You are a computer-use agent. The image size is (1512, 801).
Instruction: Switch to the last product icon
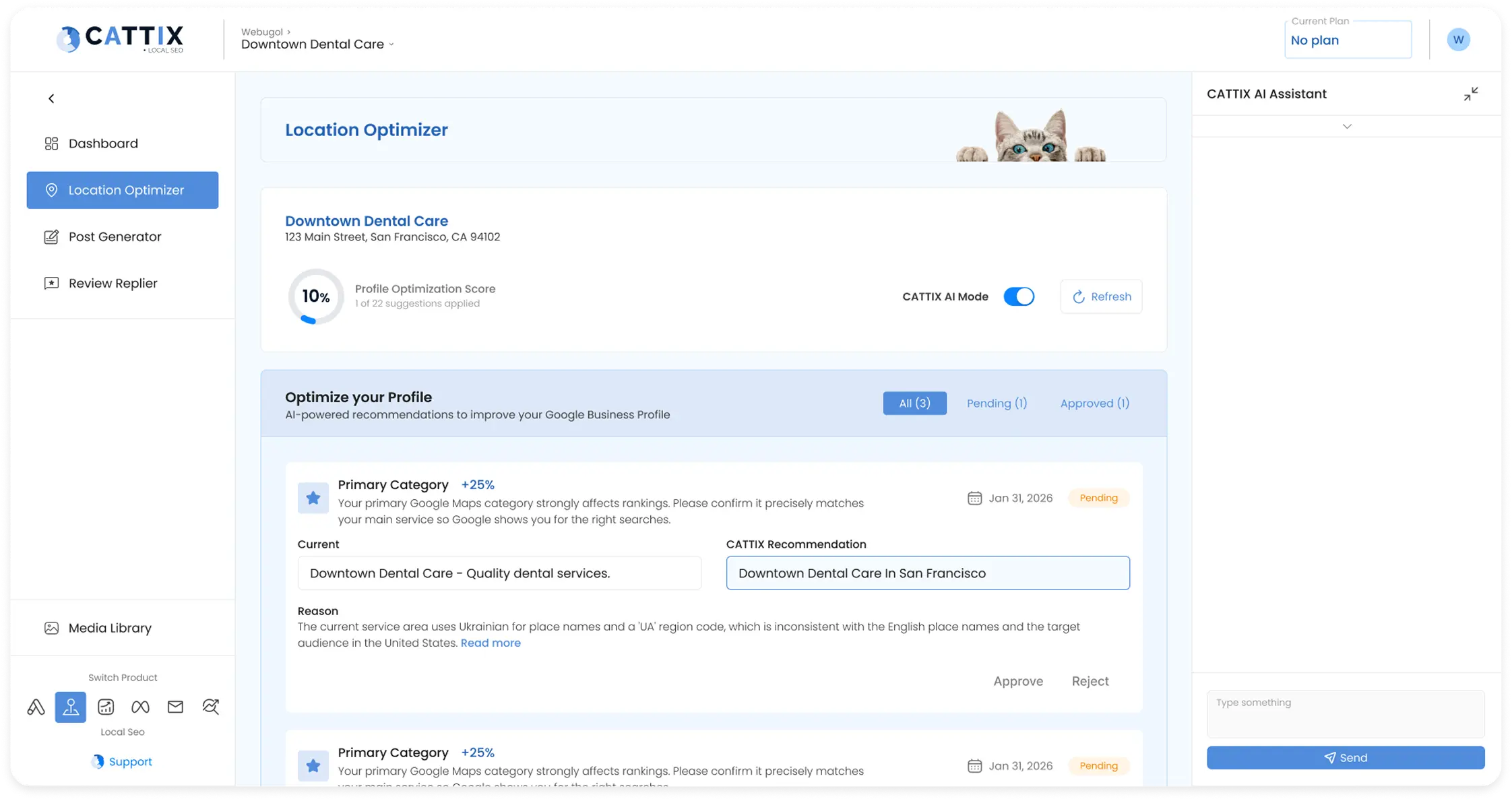pyautogui.click(x=211, y=707)
